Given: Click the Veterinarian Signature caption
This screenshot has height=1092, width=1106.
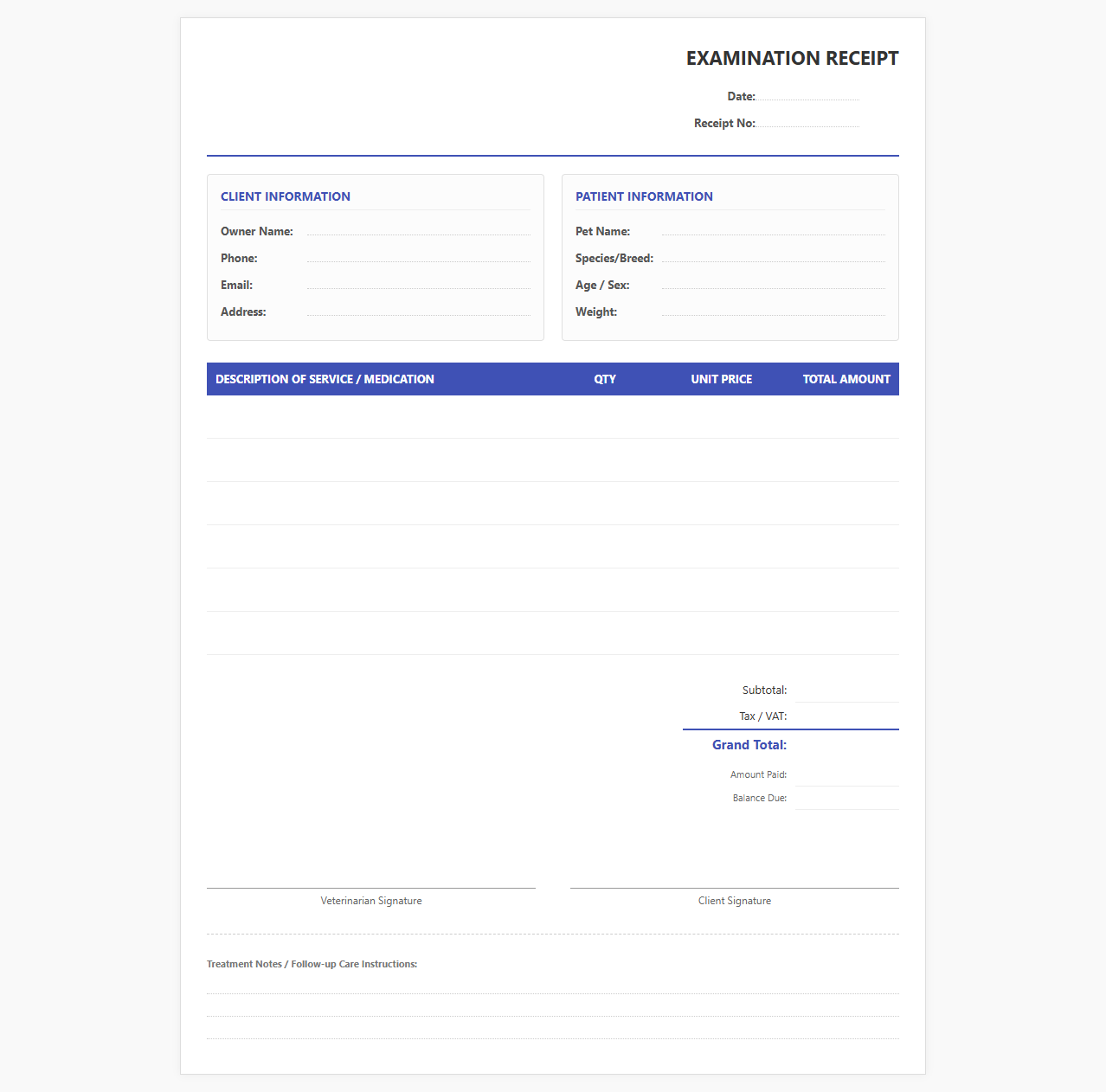Looking at the screenshot, I should click(371, 901).
